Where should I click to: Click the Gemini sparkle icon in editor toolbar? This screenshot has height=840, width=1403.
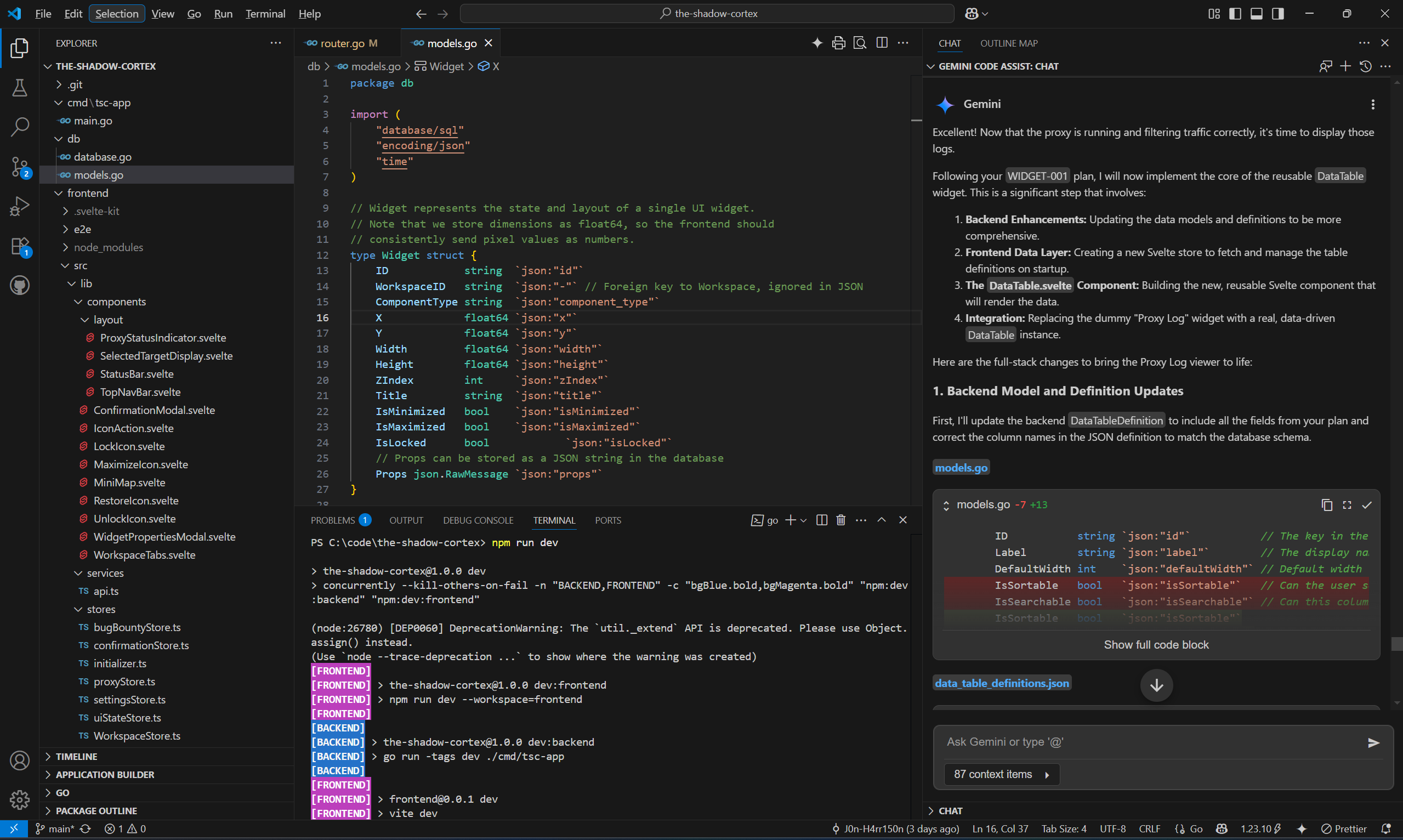click(x=817, y=43)
